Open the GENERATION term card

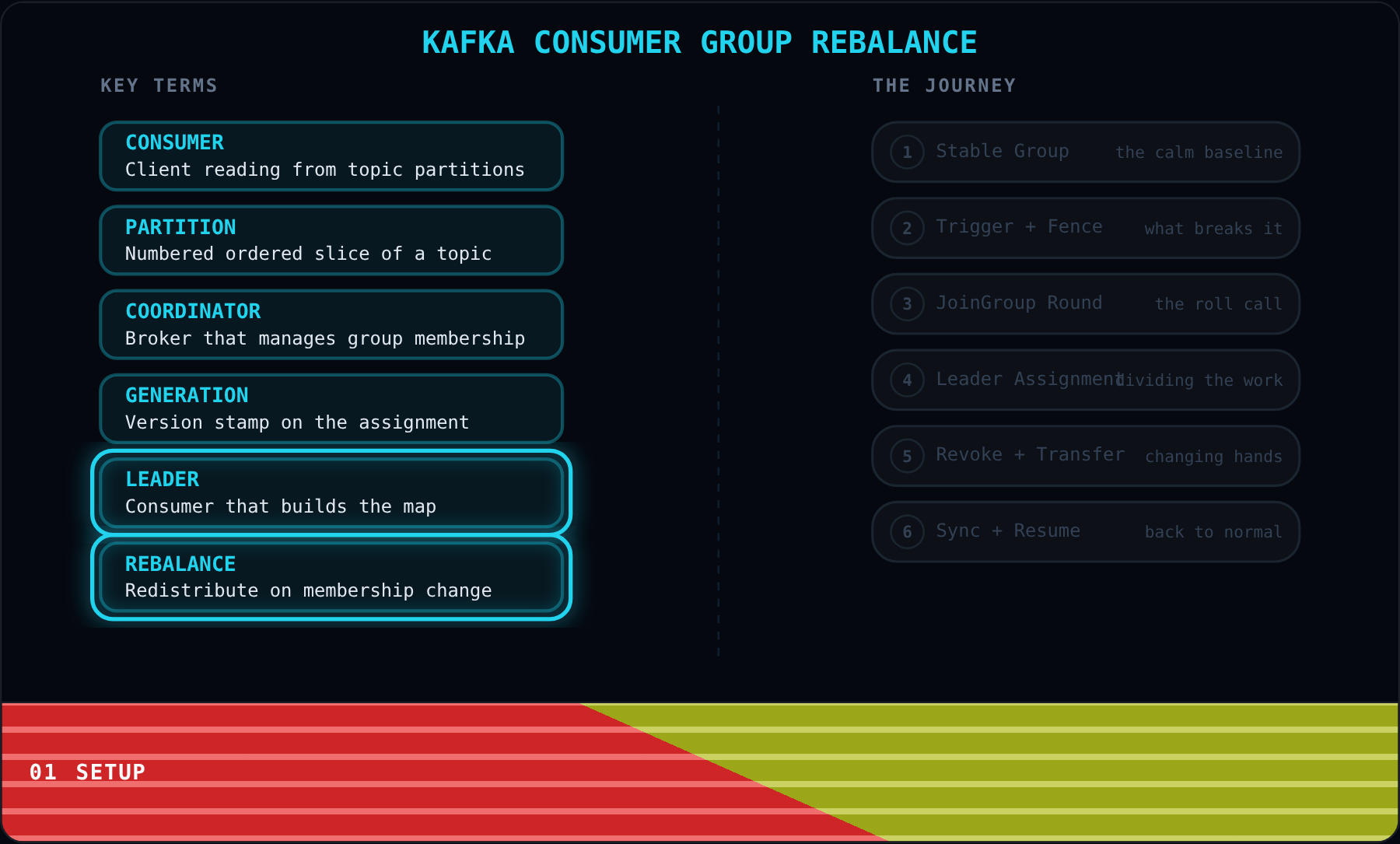(331, 408)
